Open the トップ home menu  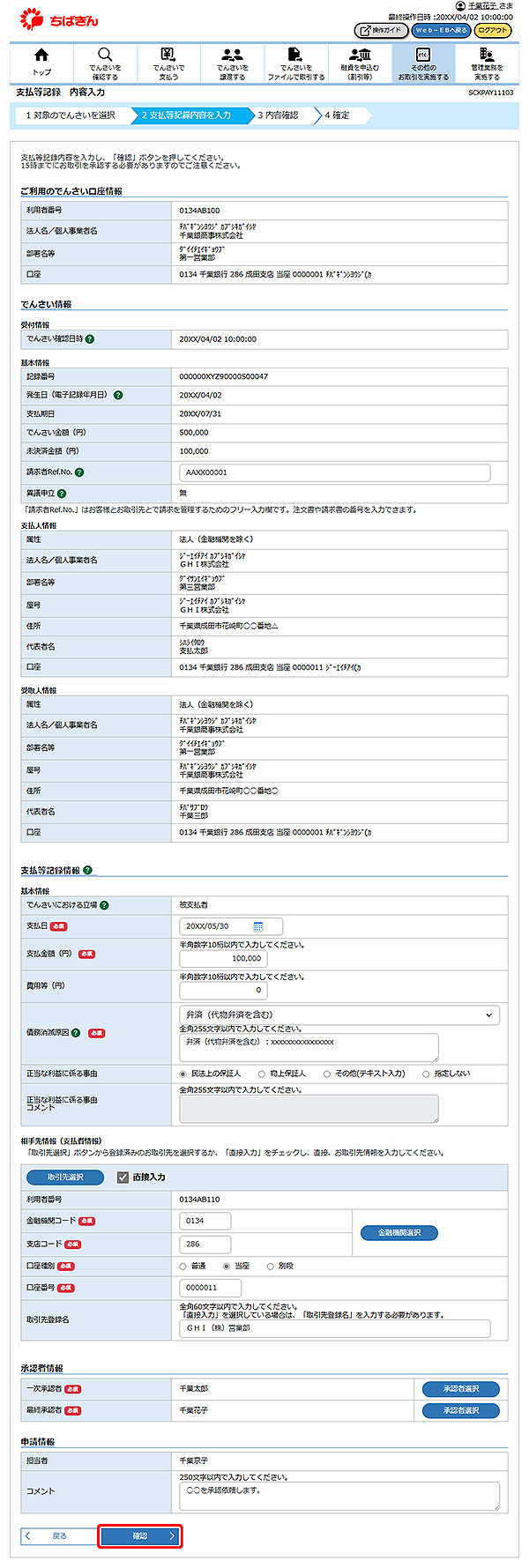pyautogui.click(x=41, y=63)
